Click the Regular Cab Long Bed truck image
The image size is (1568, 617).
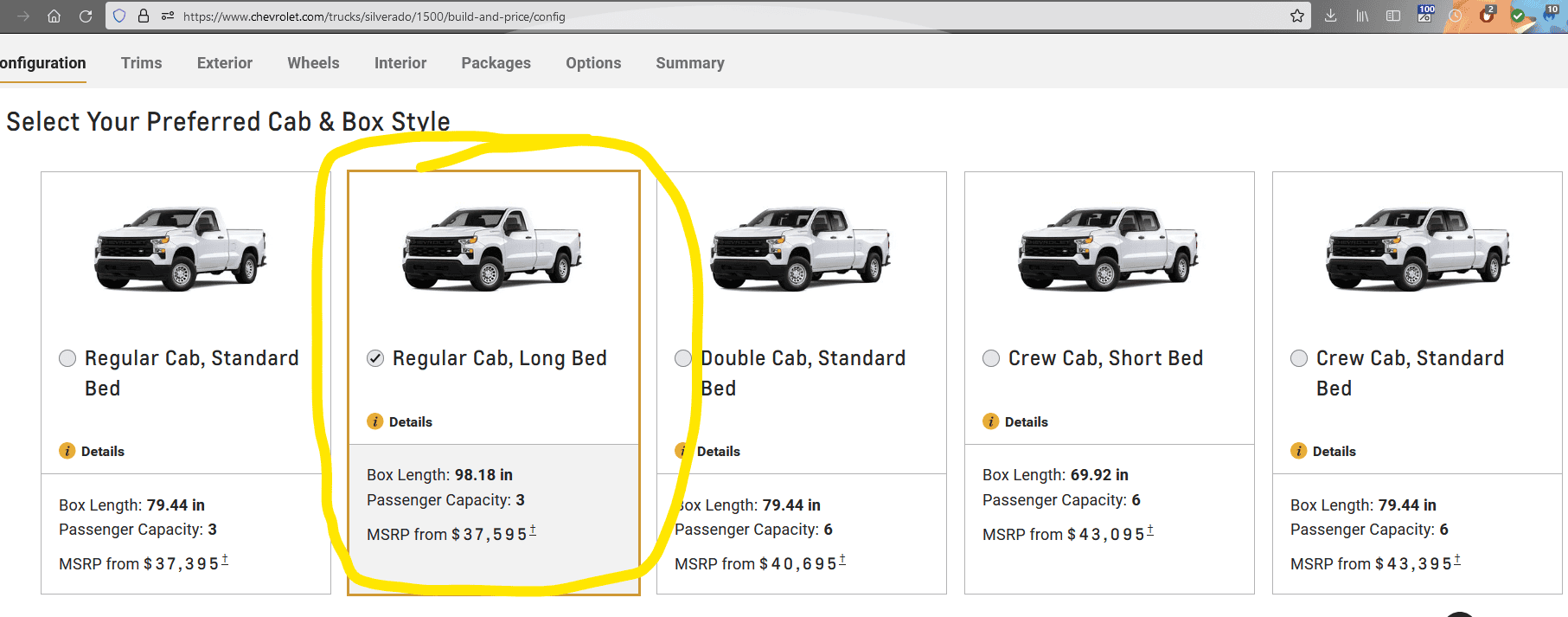[x=492, y=247]
